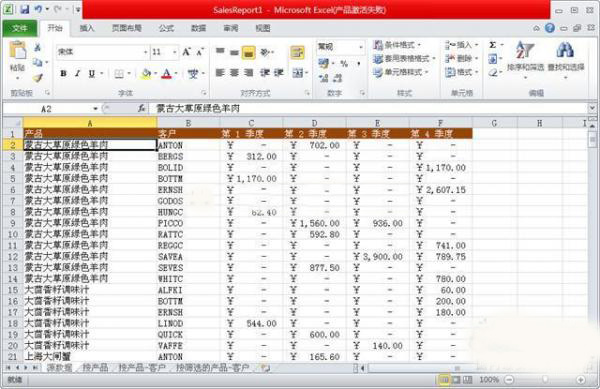Switch to the Review tab
This screenshot has height=389, width=600.
(x=230, y=28)
